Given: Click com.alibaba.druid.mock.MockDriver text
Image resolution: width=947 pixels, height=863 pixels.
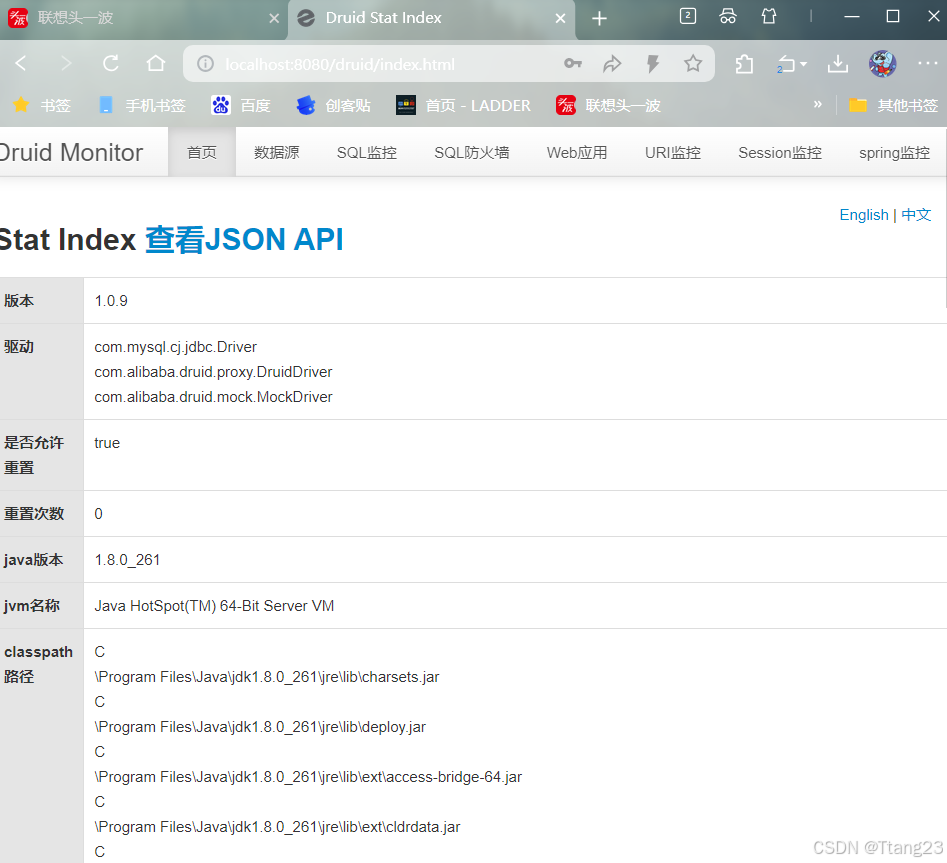Looking at the screenshot, I should 213,397.
